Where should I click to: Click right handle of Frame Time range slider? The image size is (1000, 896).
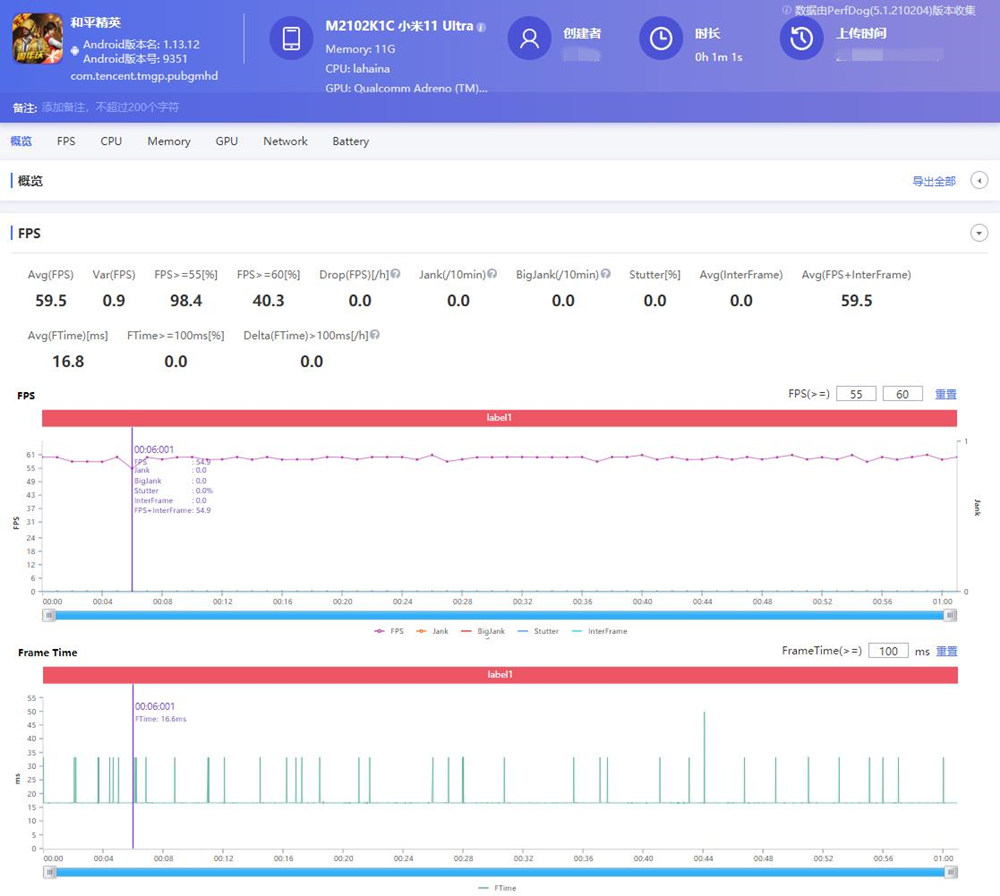point(951,872)
